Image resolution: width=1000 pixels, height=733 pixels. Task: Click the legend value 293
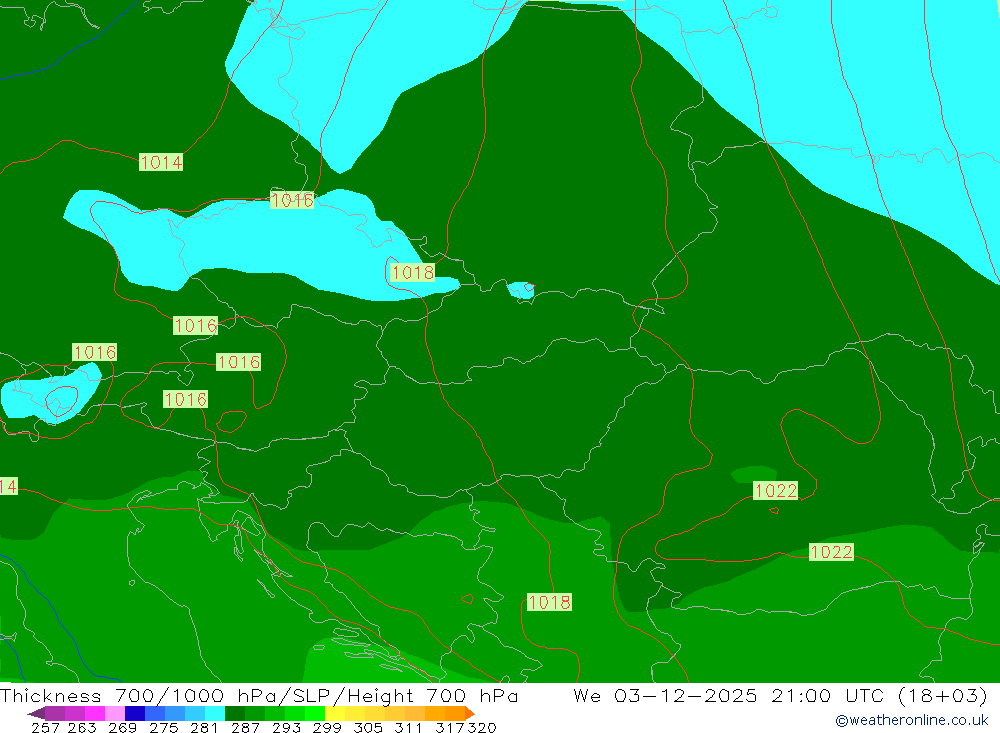pos(286,728)
